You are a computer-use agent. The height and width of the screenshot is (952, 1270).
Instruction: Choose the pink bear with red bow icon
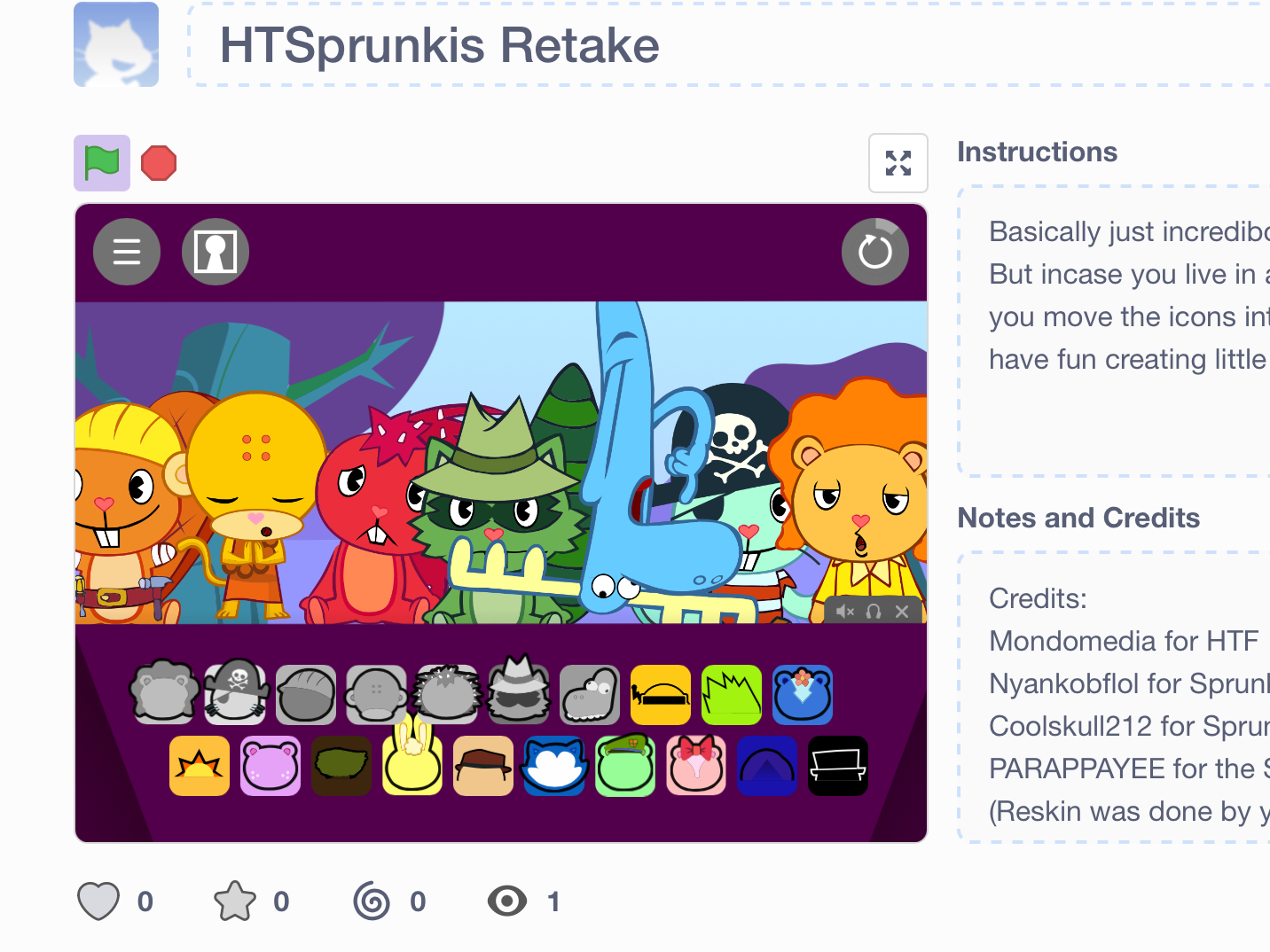696,766
